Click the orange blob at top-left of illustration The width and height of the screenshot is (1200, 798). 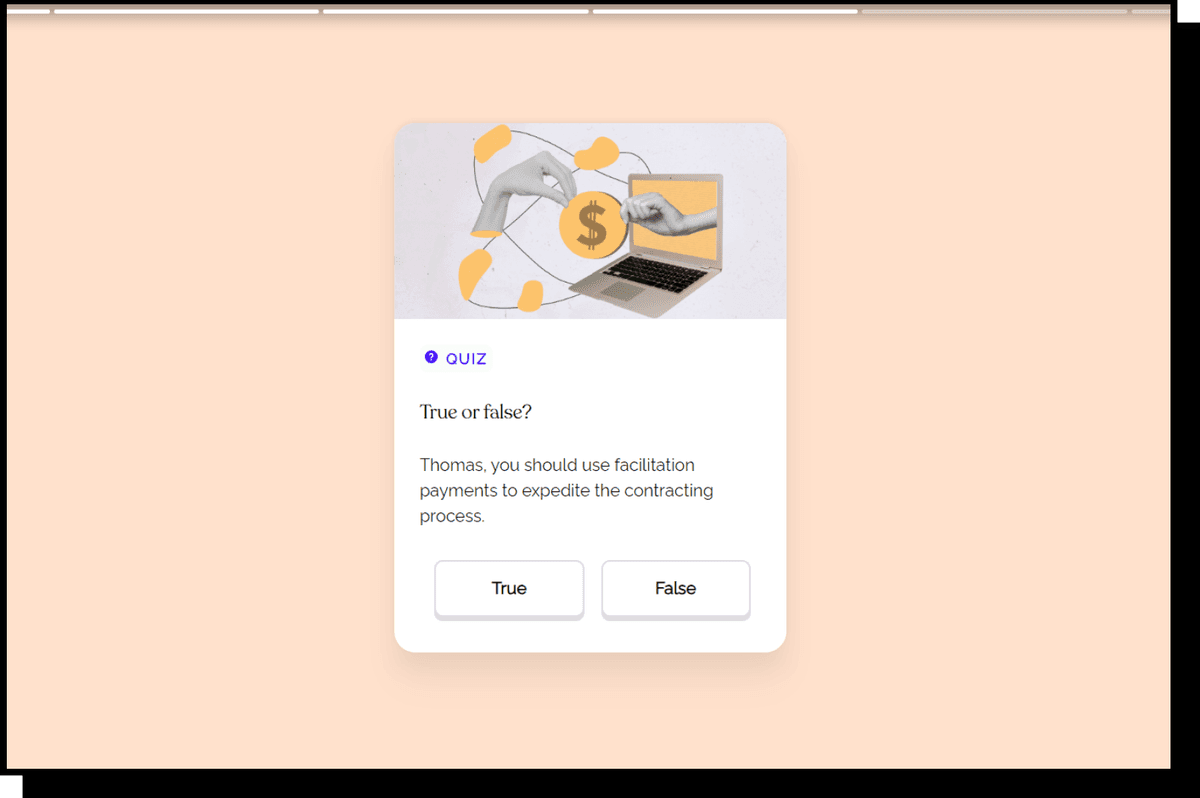(x=492, y=144)
